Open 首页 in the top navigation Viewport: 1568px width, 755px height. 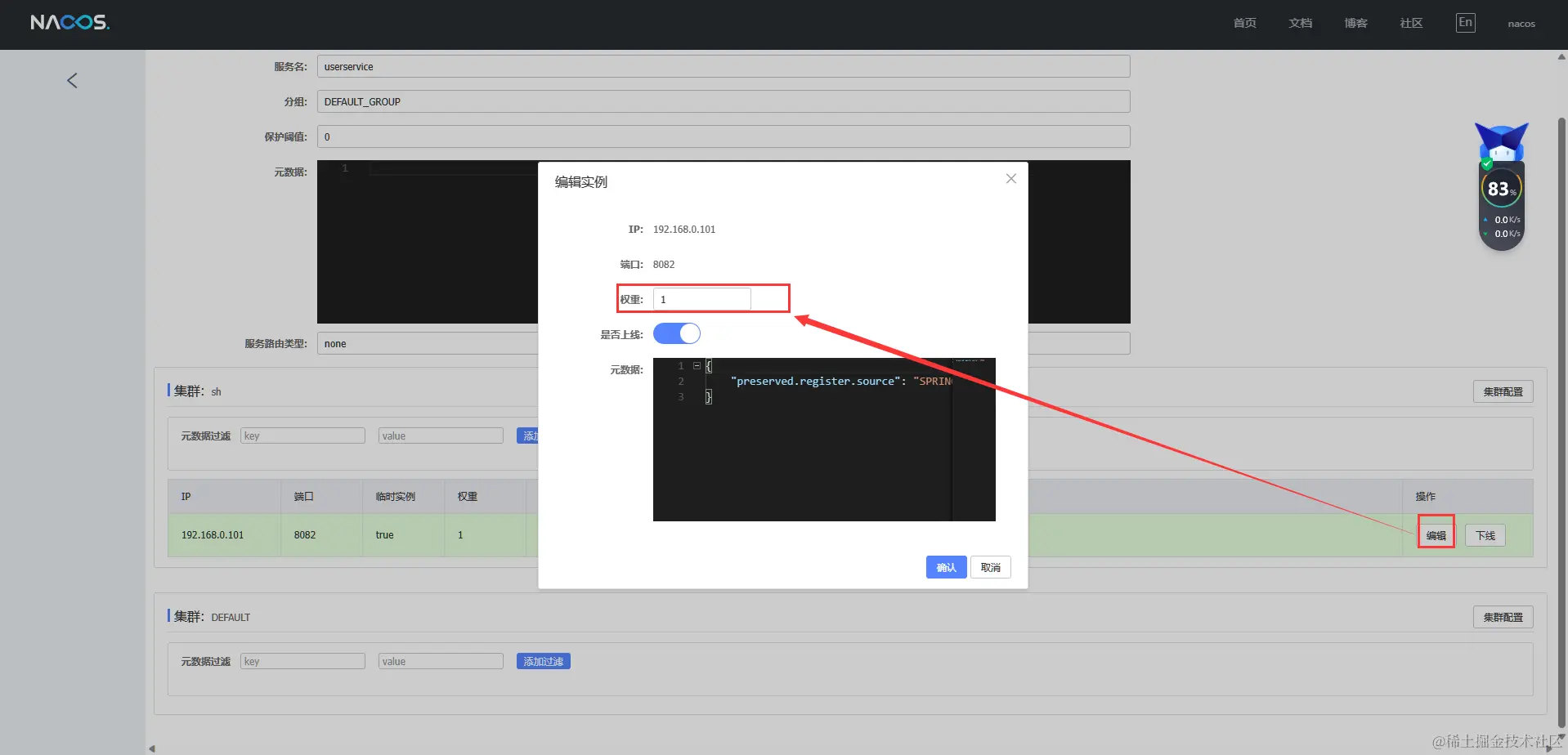pos(1245,23)
